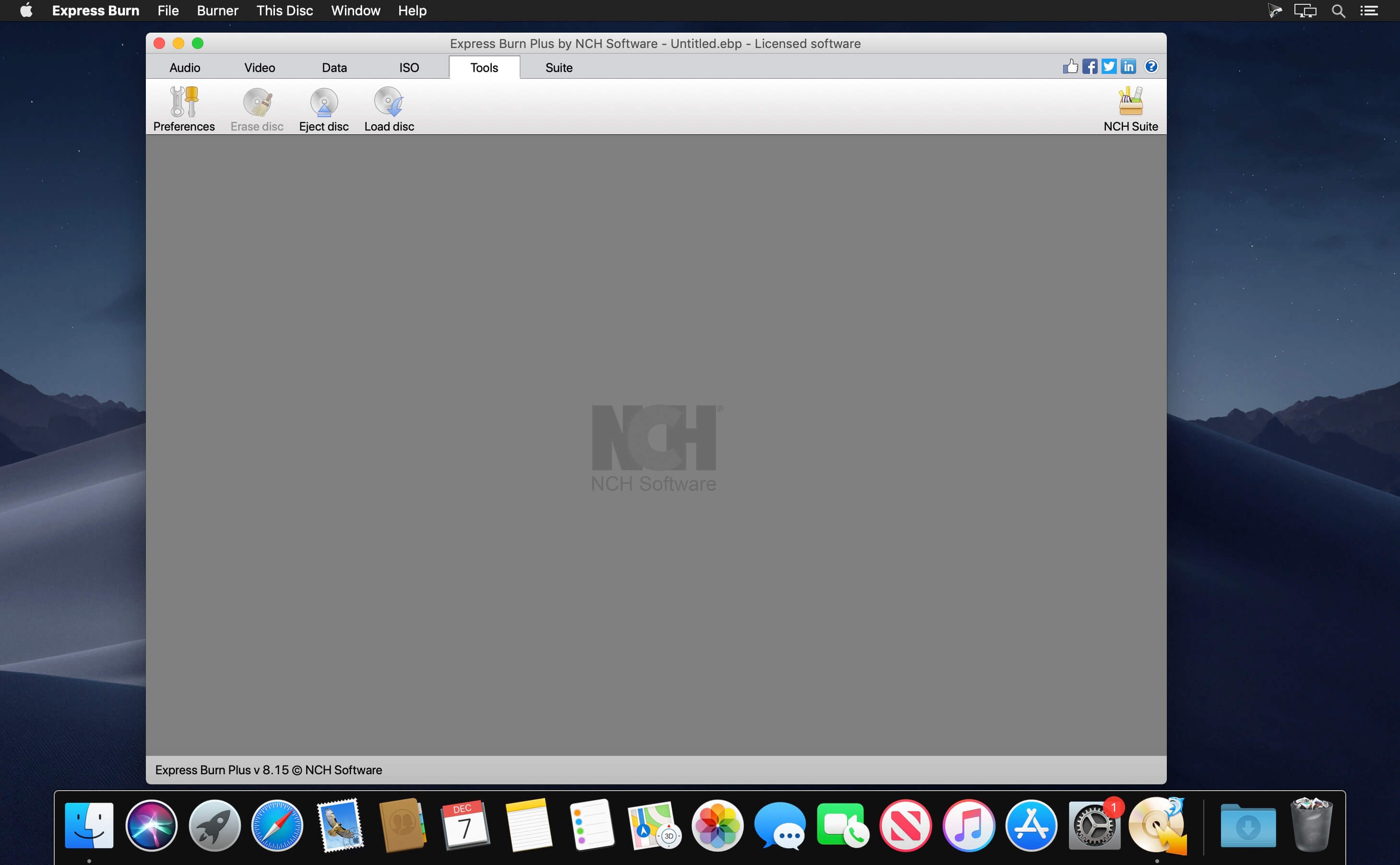The width and height of the screenshot is (1400, 865).
Task: Open Photos from the Dock
Action: coord(717,825)
